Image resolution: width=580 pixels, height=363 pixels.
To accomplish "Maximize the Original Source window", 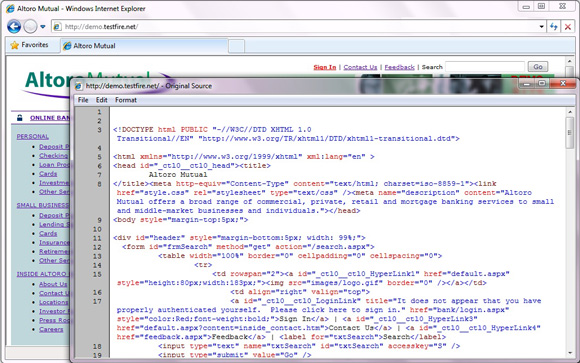I will tap(542, 84).
